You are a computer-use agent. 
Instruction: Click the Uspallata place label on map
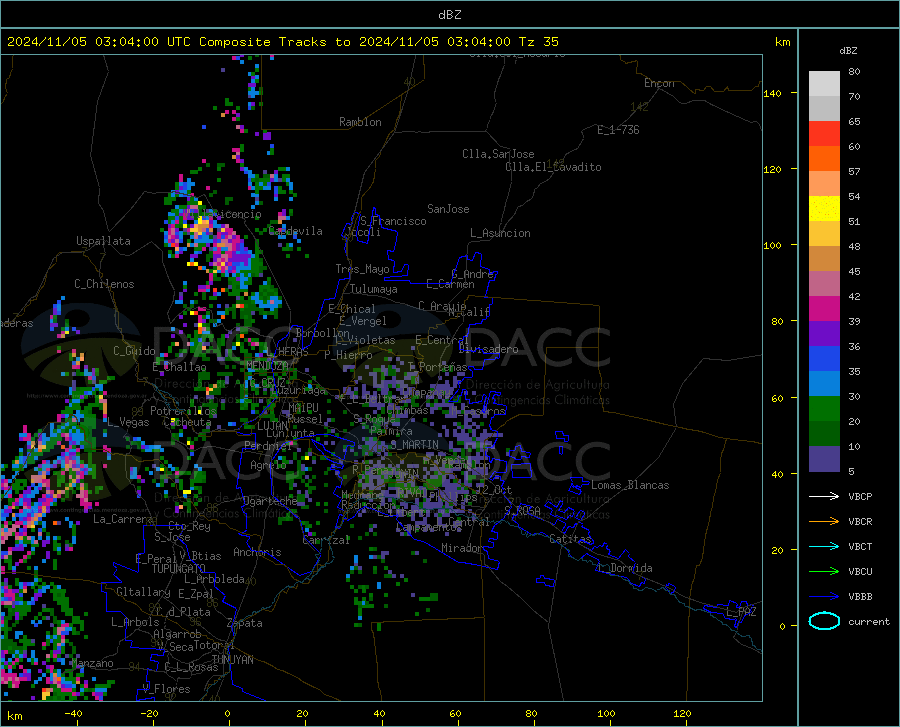point(103,241)
